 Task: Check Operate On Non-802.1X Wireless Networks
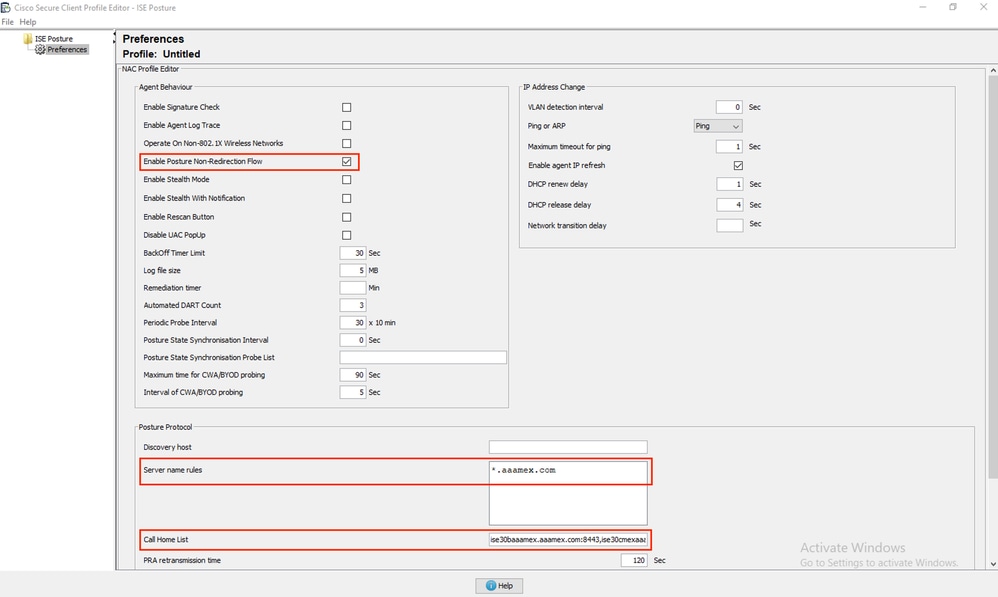point(346,143)
